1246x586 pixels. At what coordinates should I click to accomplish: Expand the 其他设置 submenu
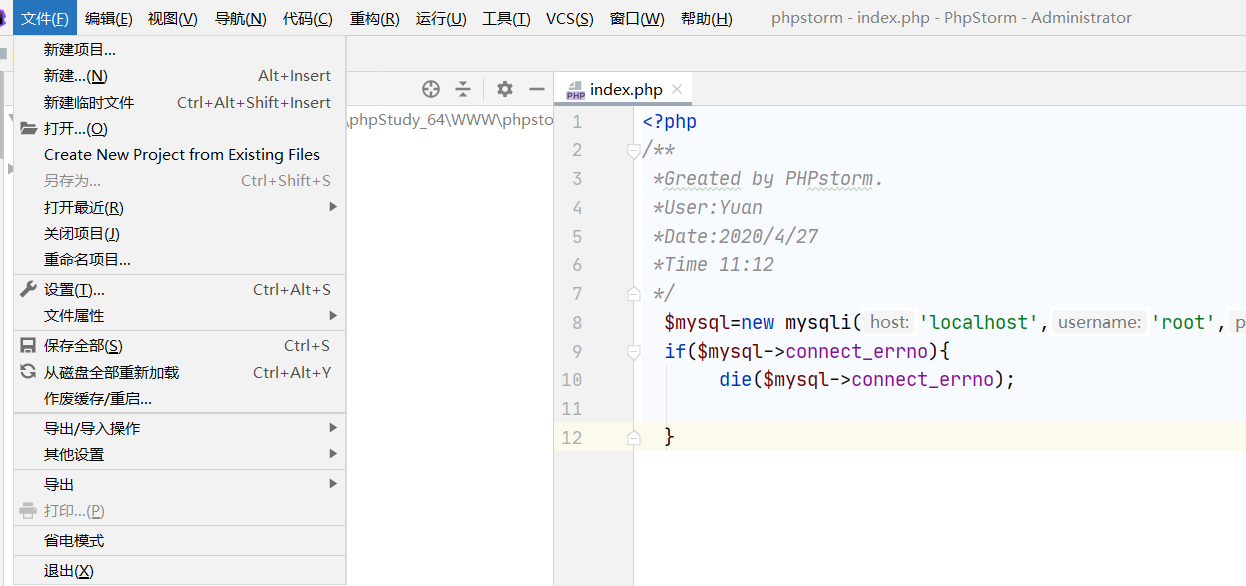click(179, 454)
